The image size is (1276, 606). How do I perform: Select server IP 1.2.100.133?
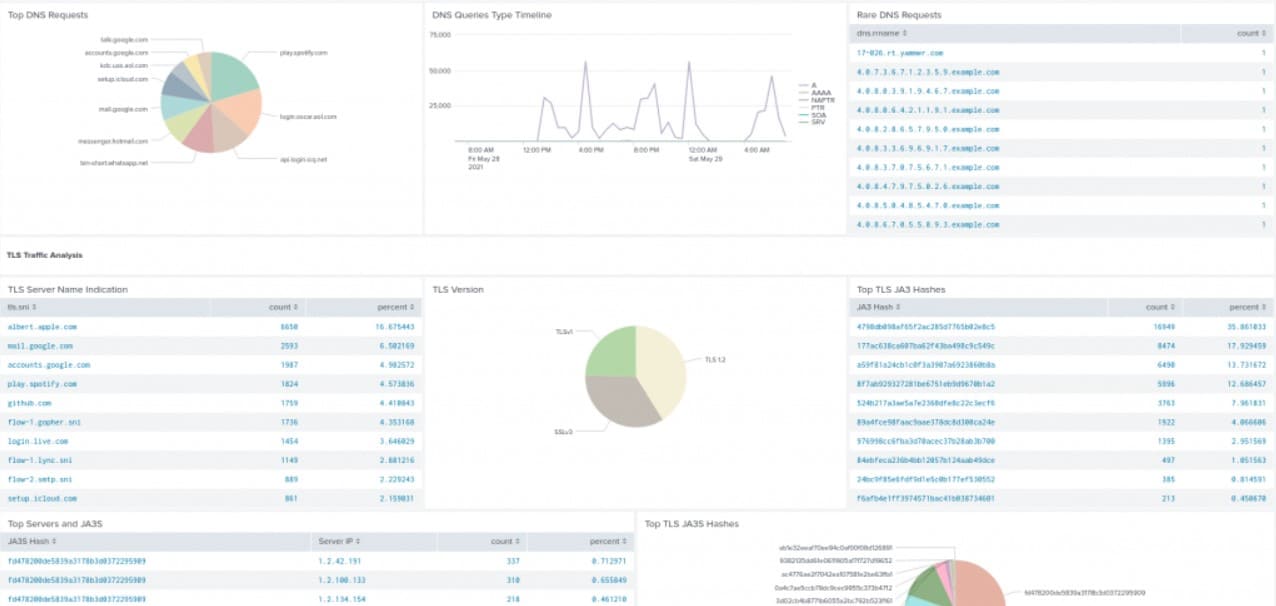342,580
